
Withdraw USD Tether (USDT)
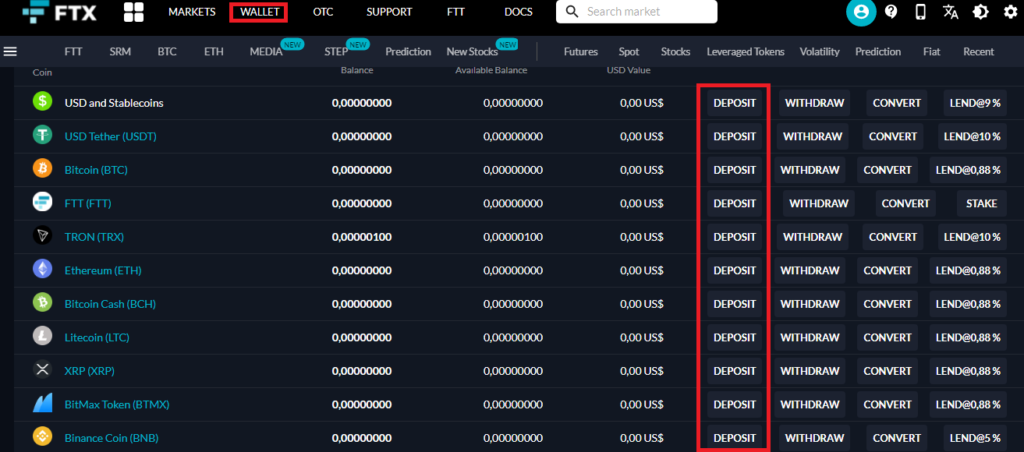(x=812, y=137)
